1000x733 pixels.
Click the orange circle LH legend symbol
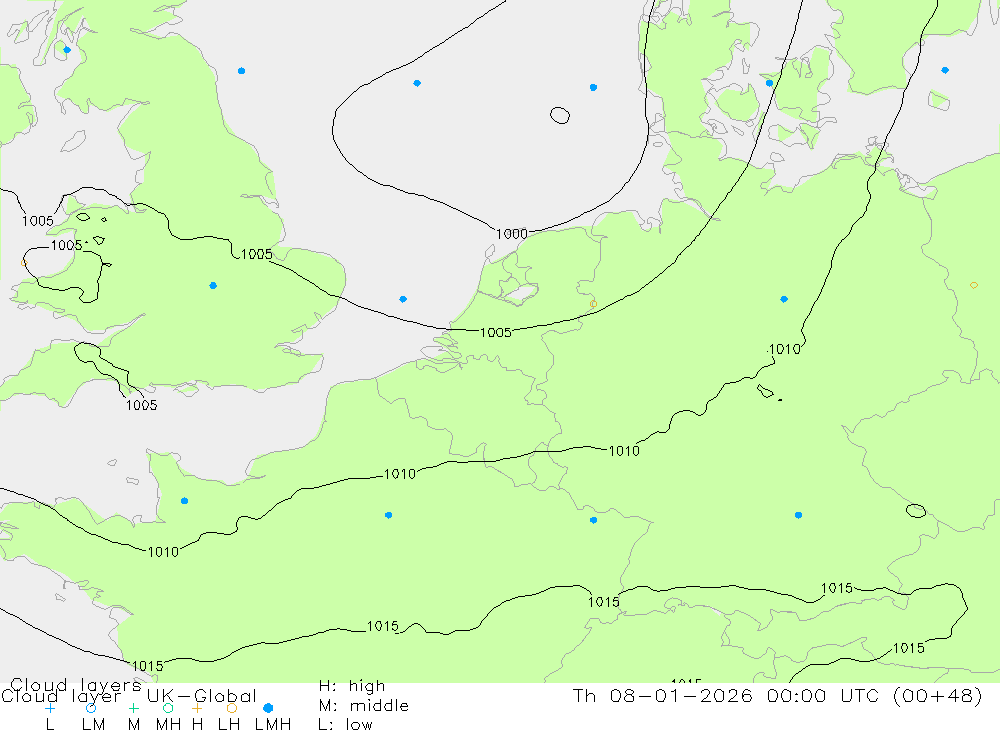pos(232,708)
